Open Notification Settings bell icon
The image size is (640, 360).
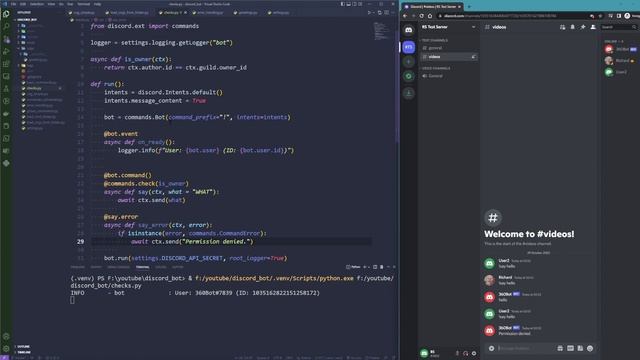(x=573, y=27)
